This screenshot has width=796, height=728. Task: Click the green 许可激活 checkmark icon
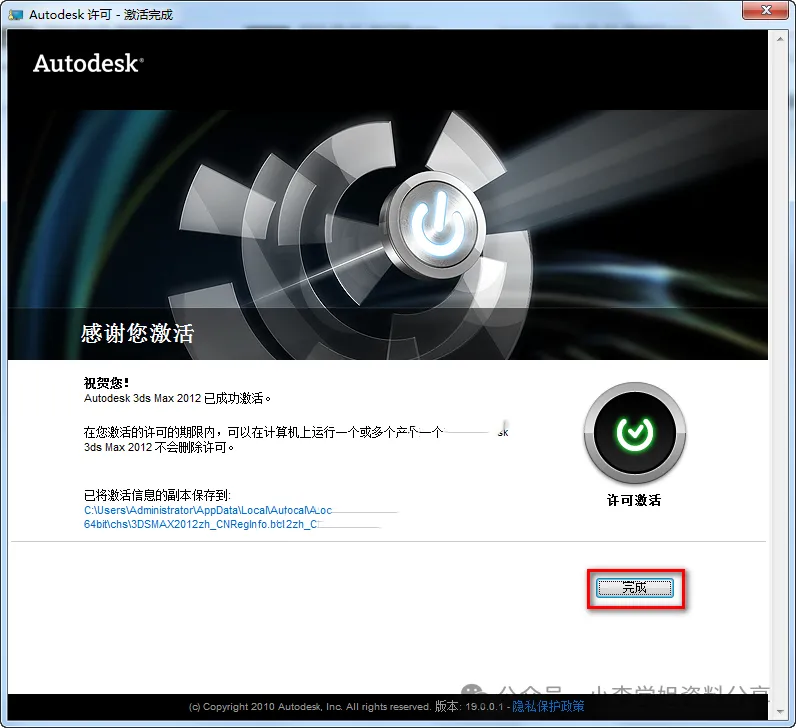pyautogui.click(x=635, y=433)
